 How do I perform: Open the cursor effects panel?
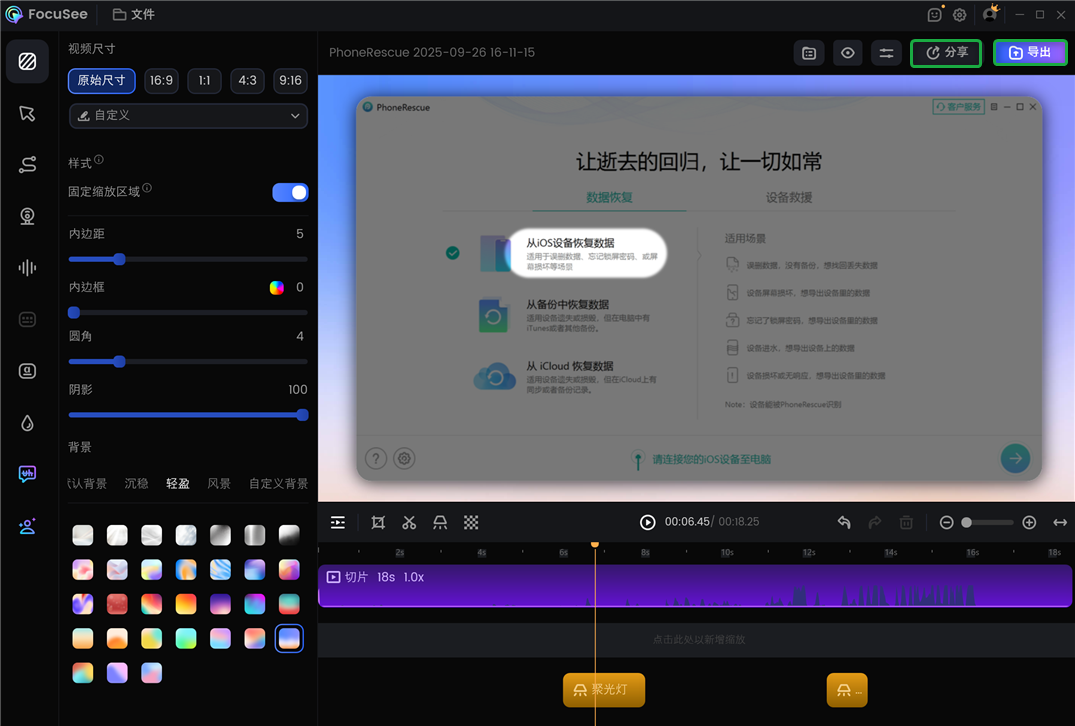[x=27, y=113]
